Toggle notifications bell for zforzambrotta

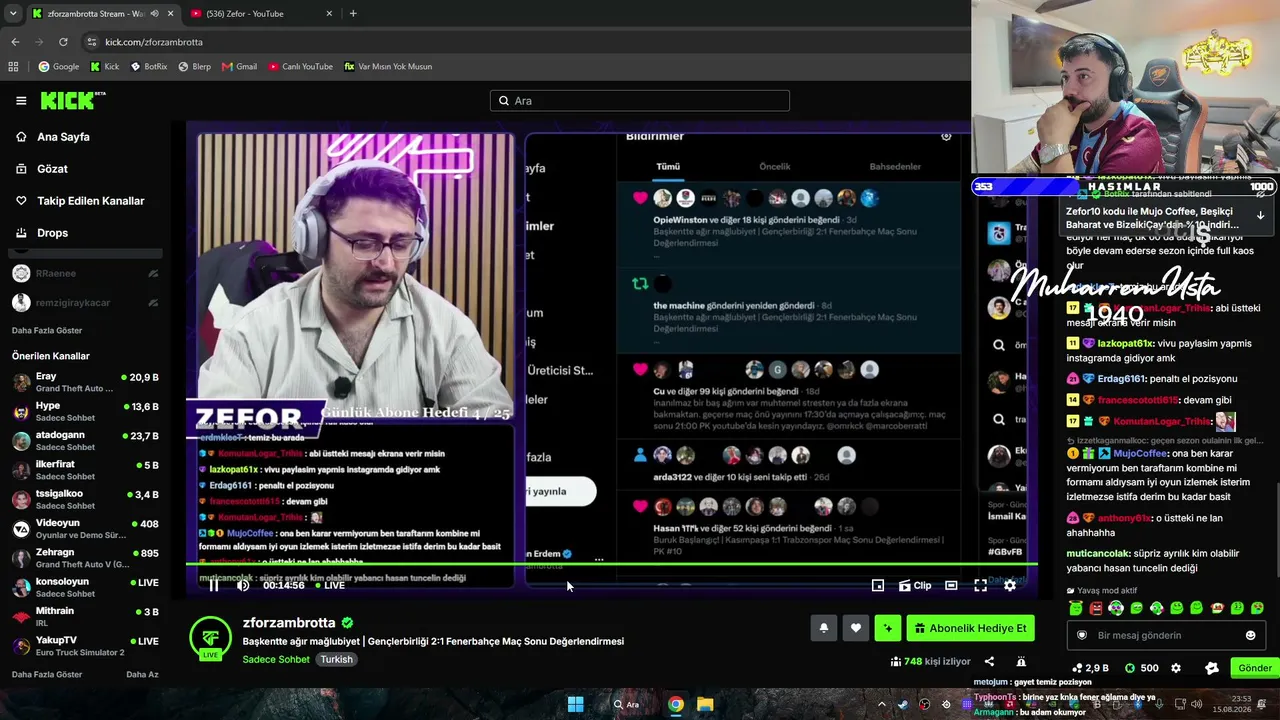click(x=824, y=628)
